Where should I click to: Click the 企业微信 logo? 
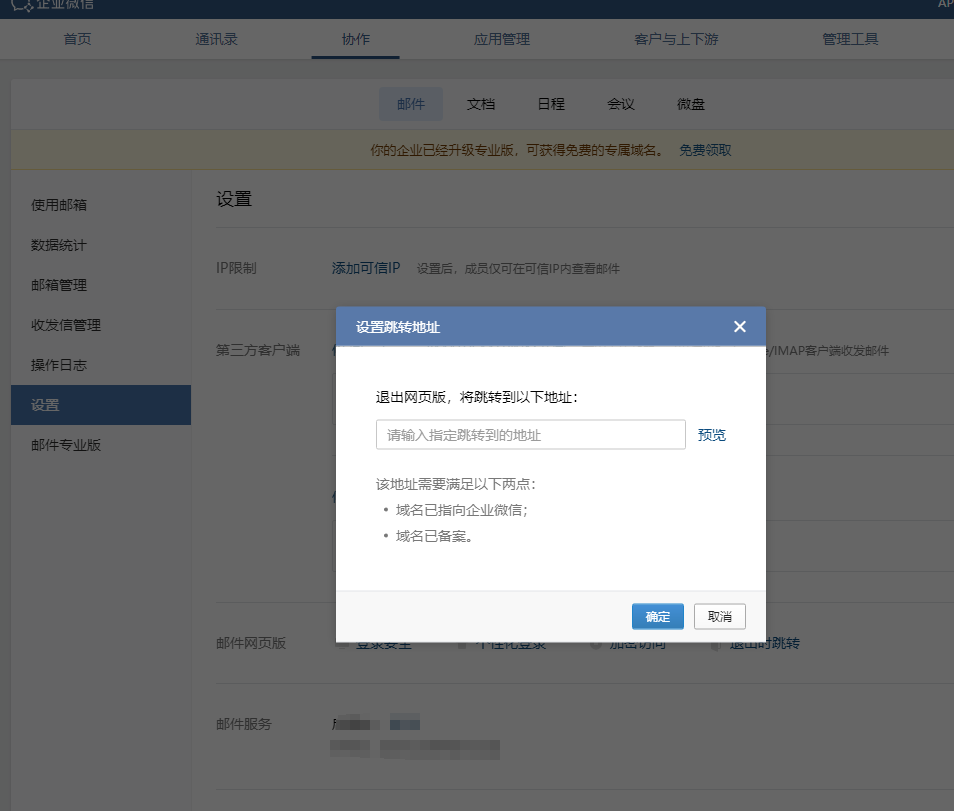[x=54, y=5]
